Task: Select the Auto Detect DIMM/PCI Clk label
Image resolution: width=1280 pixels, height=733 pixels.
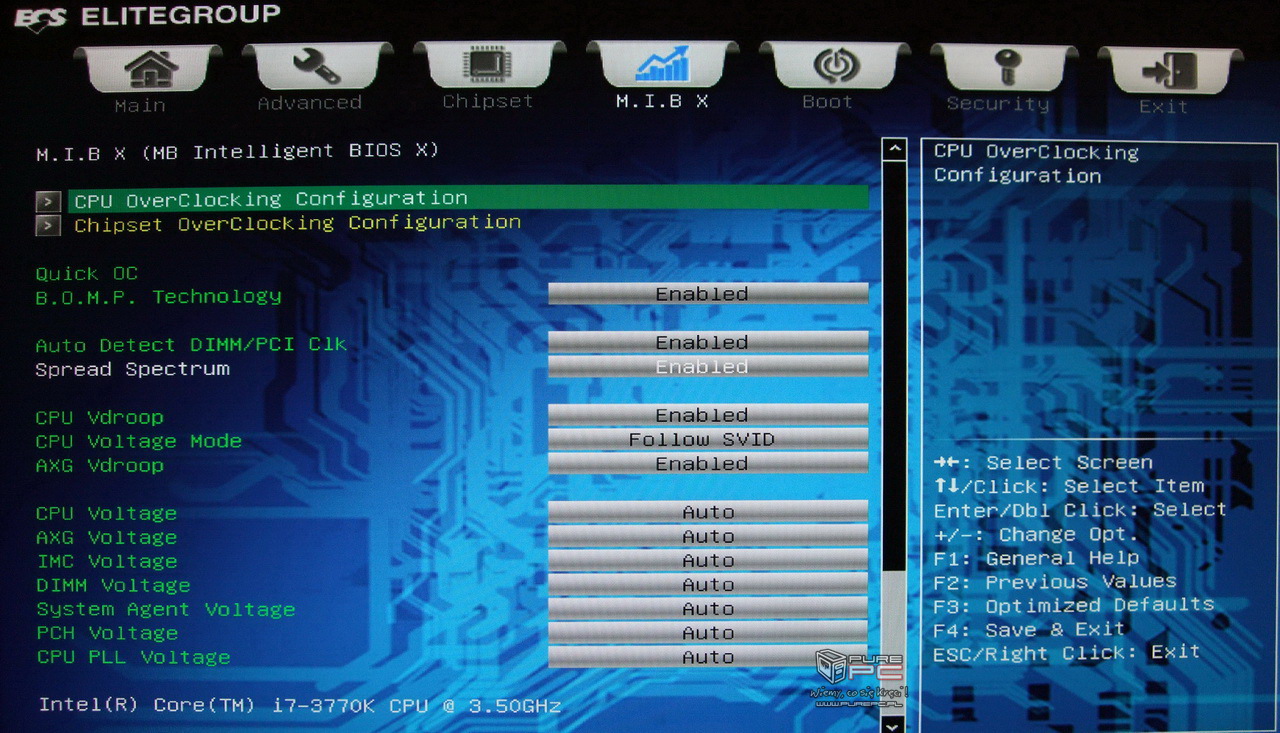Action: 191,345
